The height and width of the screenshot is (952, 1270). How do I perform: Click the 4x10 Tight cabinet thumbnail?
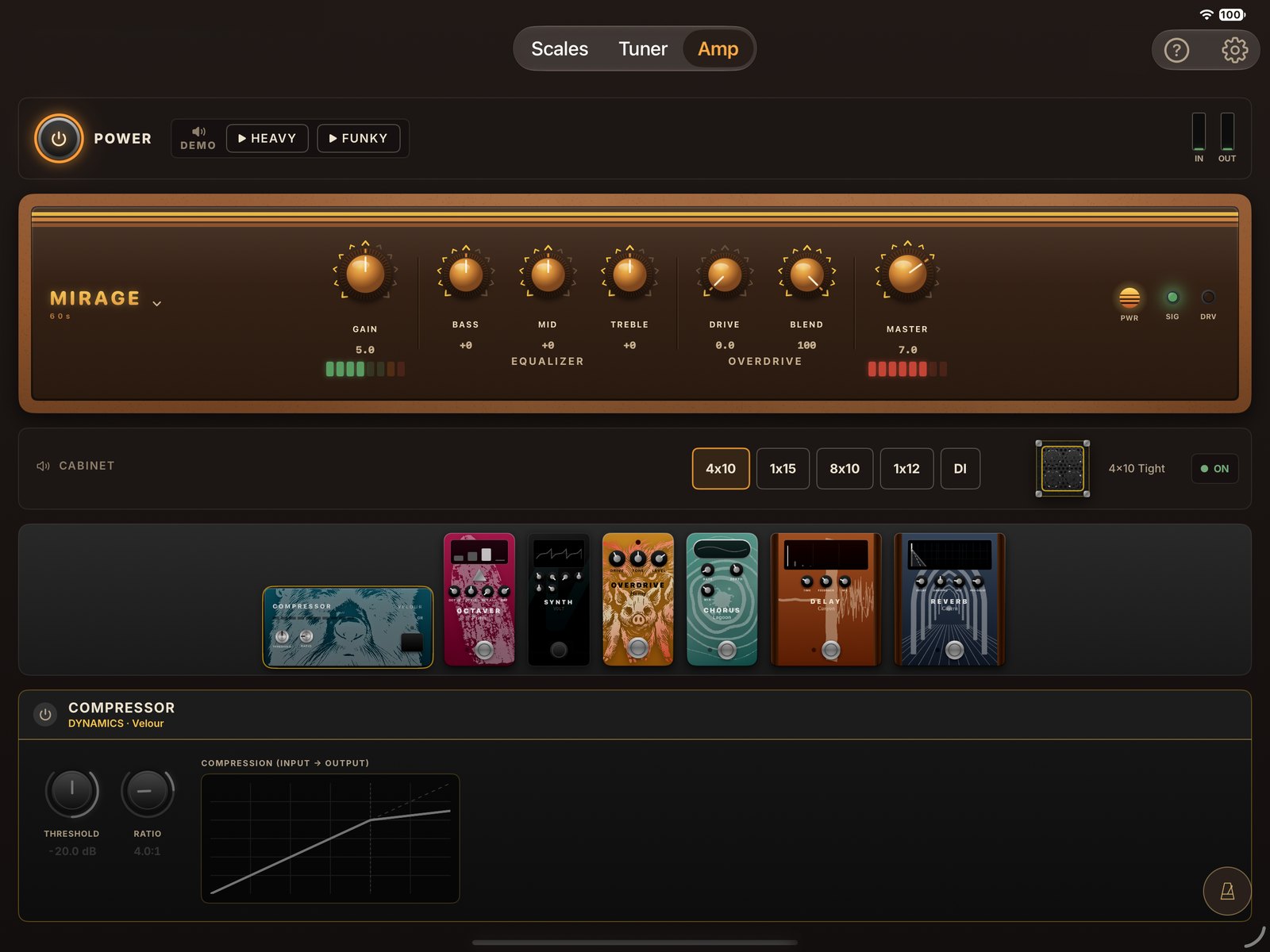1062,468
